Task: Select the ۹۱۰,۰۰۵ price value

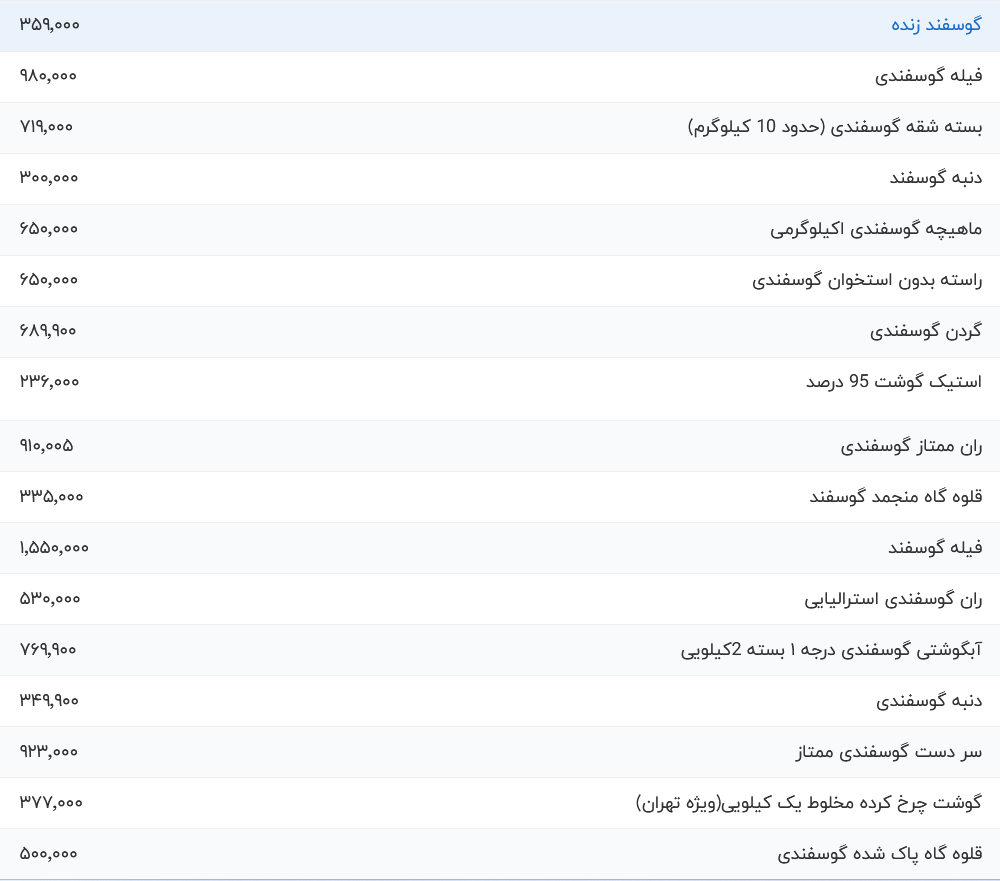Action: pos(46,446)
